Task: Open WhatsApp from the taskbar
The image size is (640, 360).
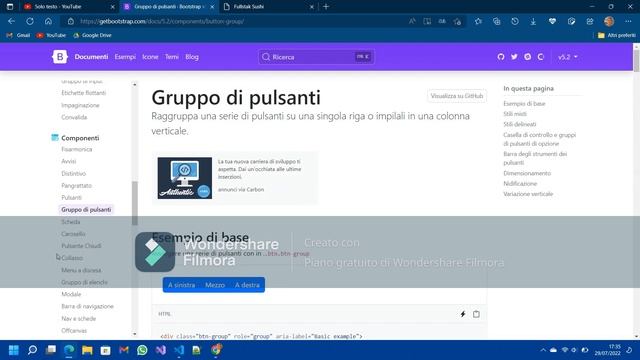Action: [x=142, y=350]
